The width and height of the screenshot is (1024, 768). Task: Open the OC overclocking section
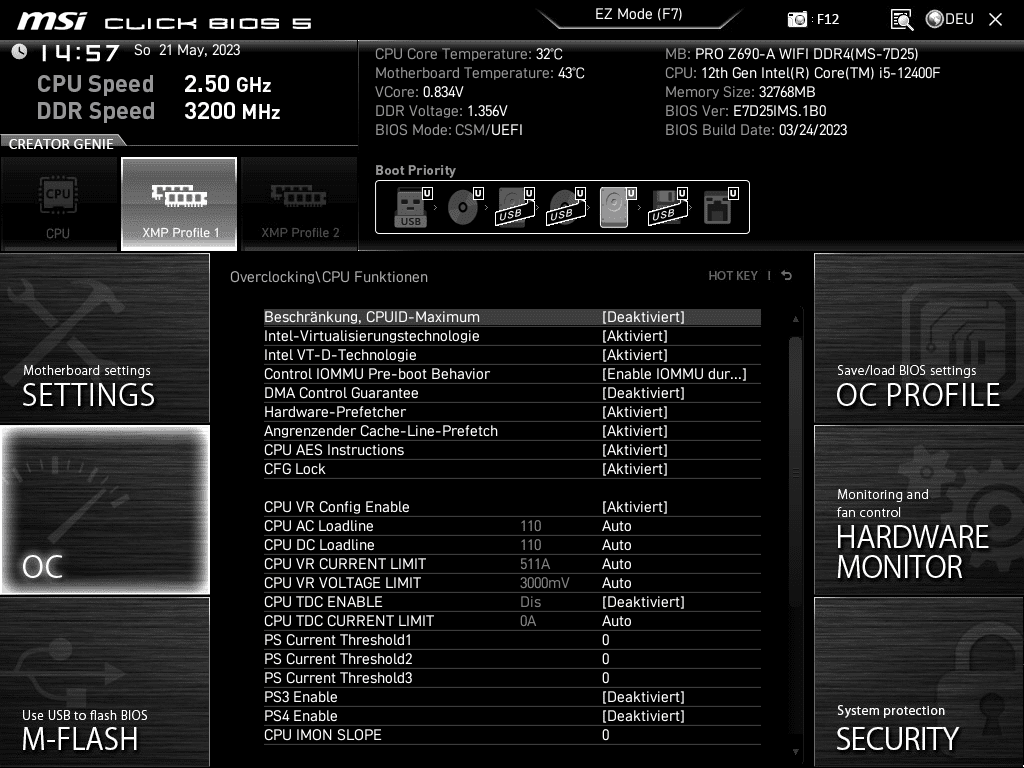pos(104,509)
